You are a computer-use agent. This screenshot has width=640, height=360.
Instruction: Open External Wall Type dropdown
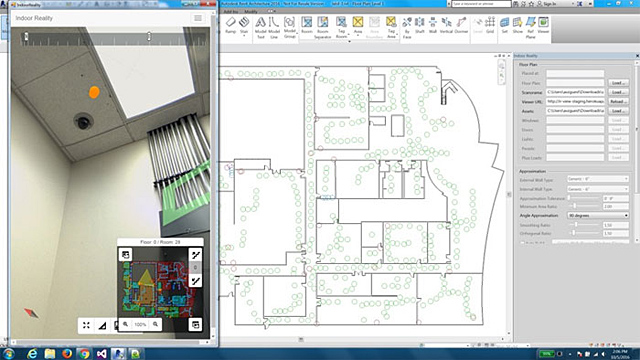tap(598, 179)
